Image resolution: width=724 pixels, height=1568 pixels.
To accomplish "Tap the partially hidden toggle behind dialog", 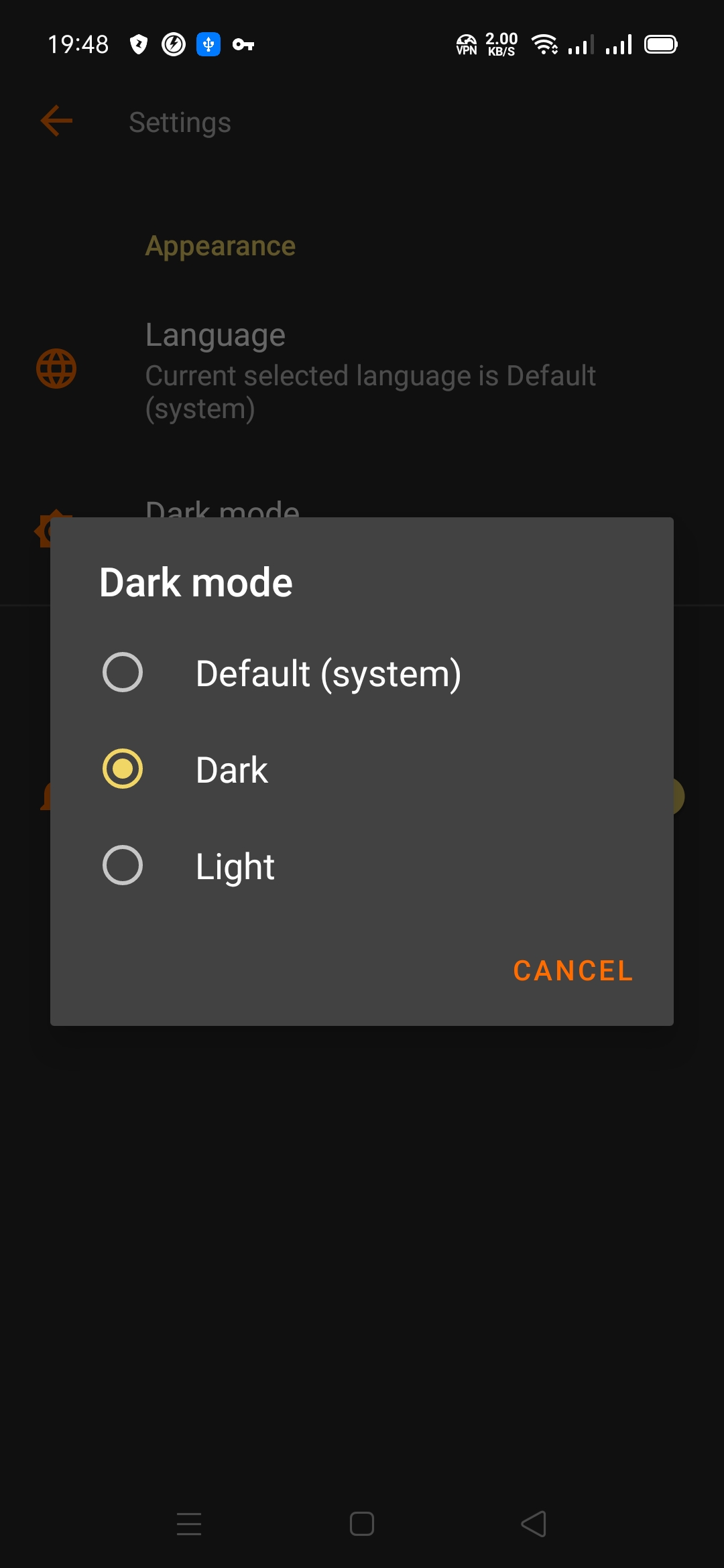I will 678,797.
